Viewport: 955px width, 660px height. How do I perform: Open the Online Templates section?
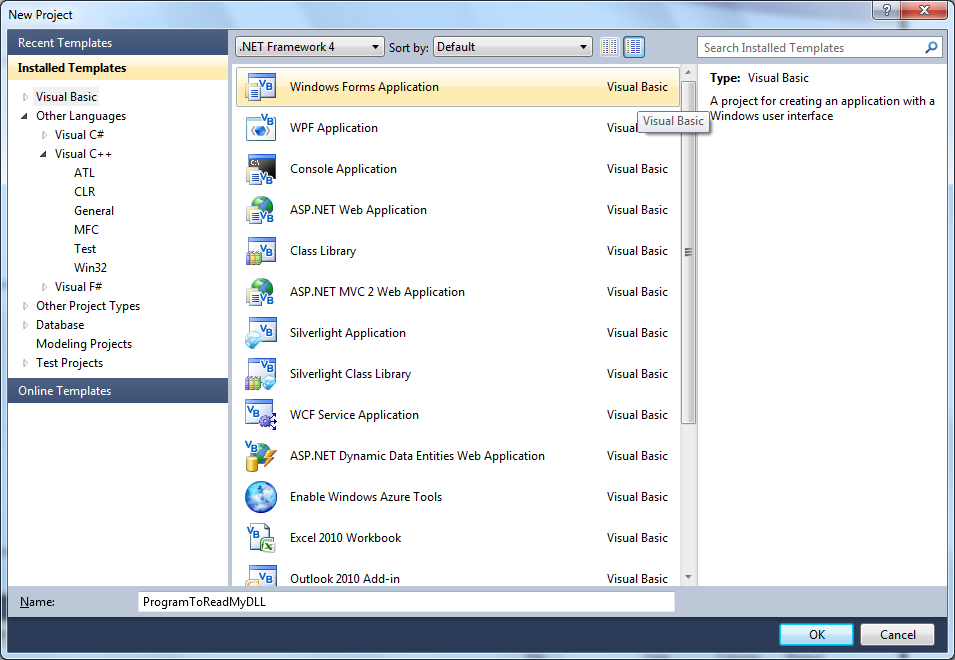click(118, 391)
